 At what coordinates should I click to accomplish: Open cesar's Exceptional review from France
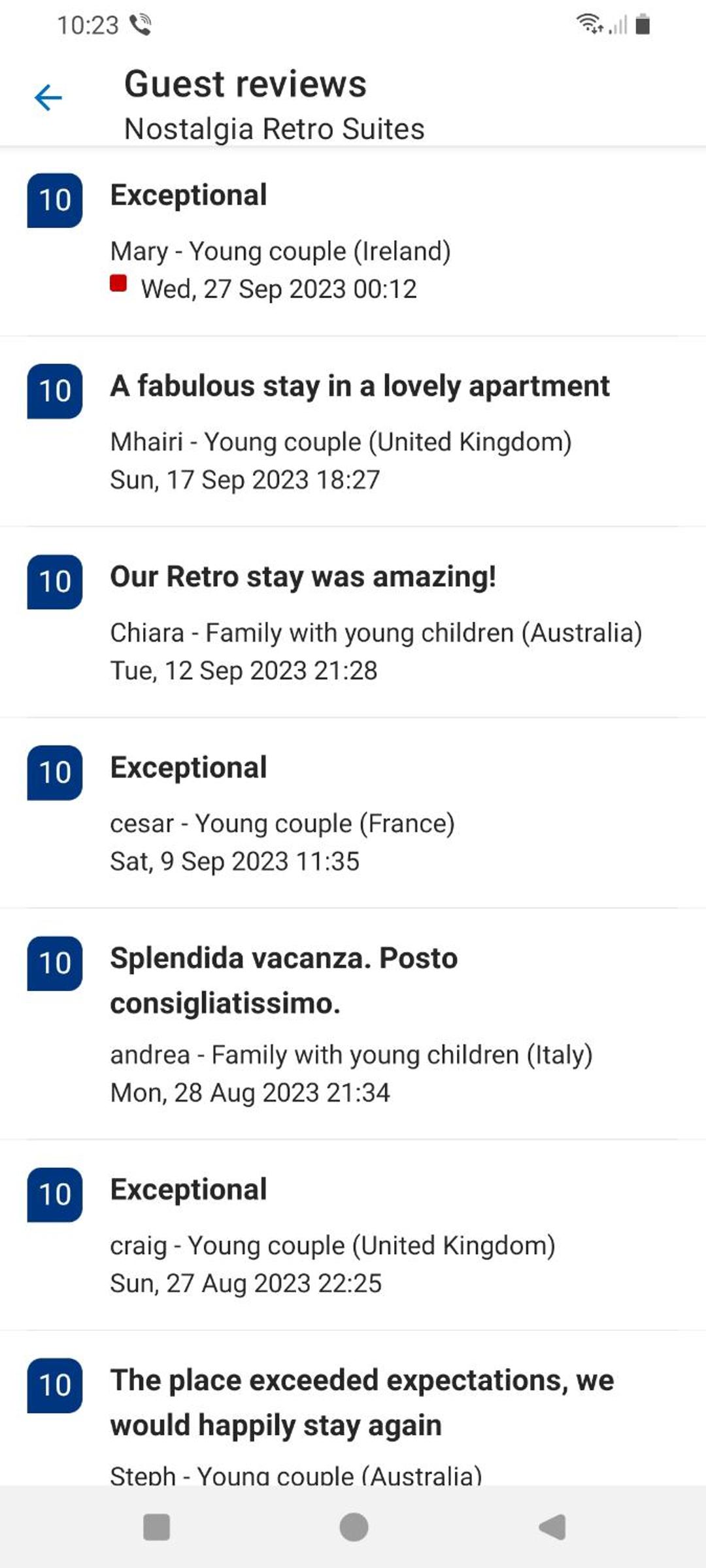pos(353,813)
